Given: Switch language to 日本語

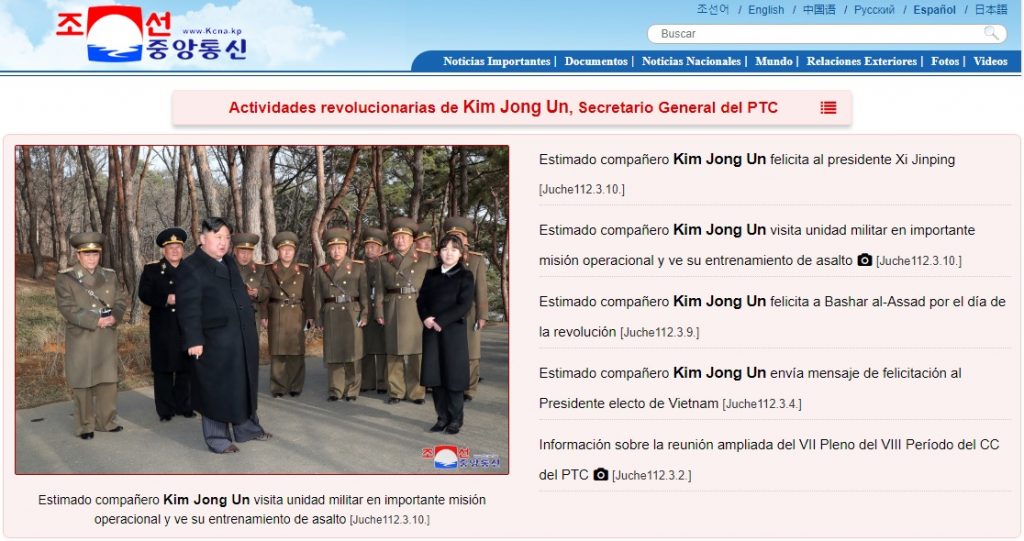Looking at the screenshot, I should (x=991, y=10).
